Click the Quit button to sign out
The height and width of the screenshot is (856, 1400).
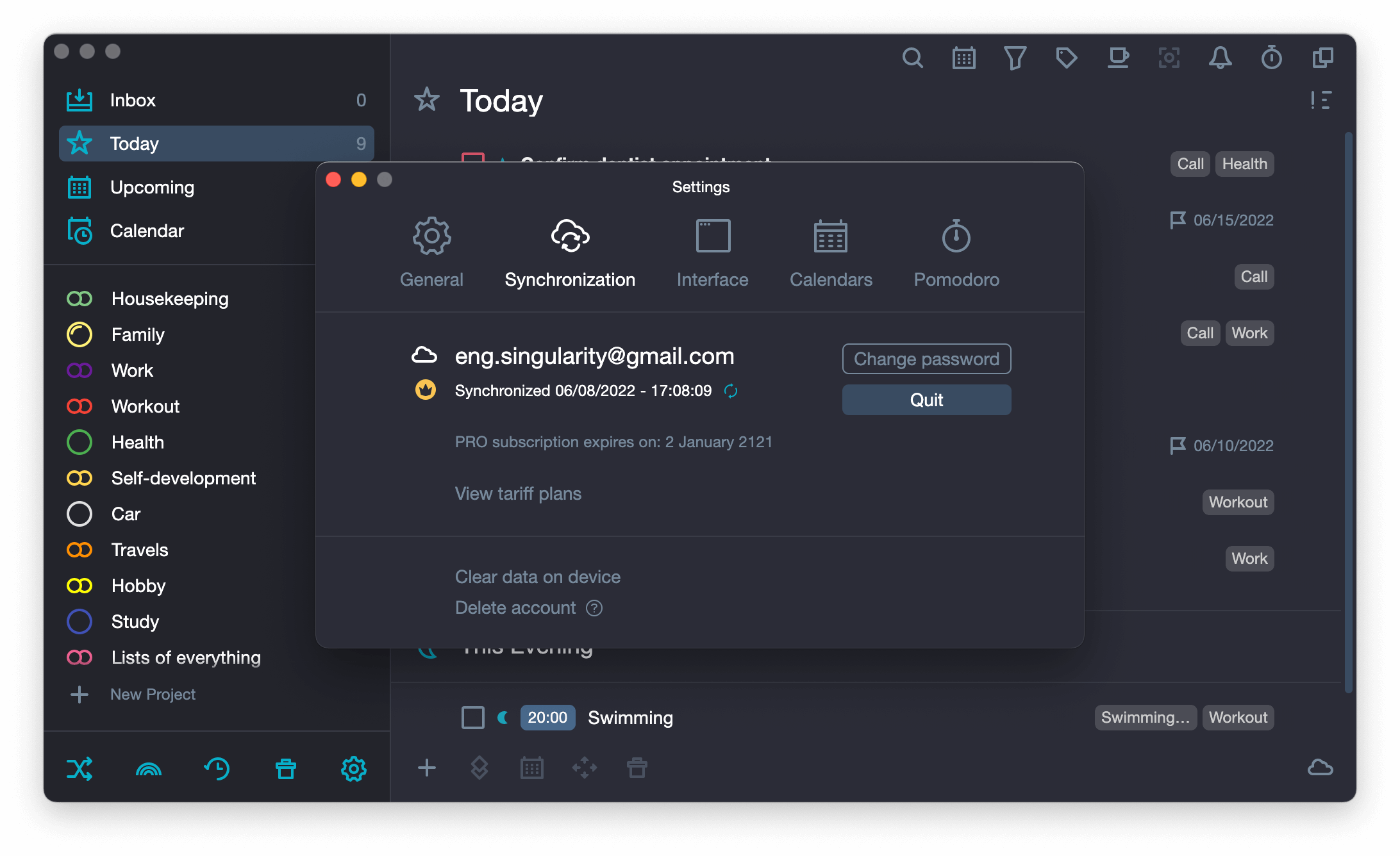point(927,400)
